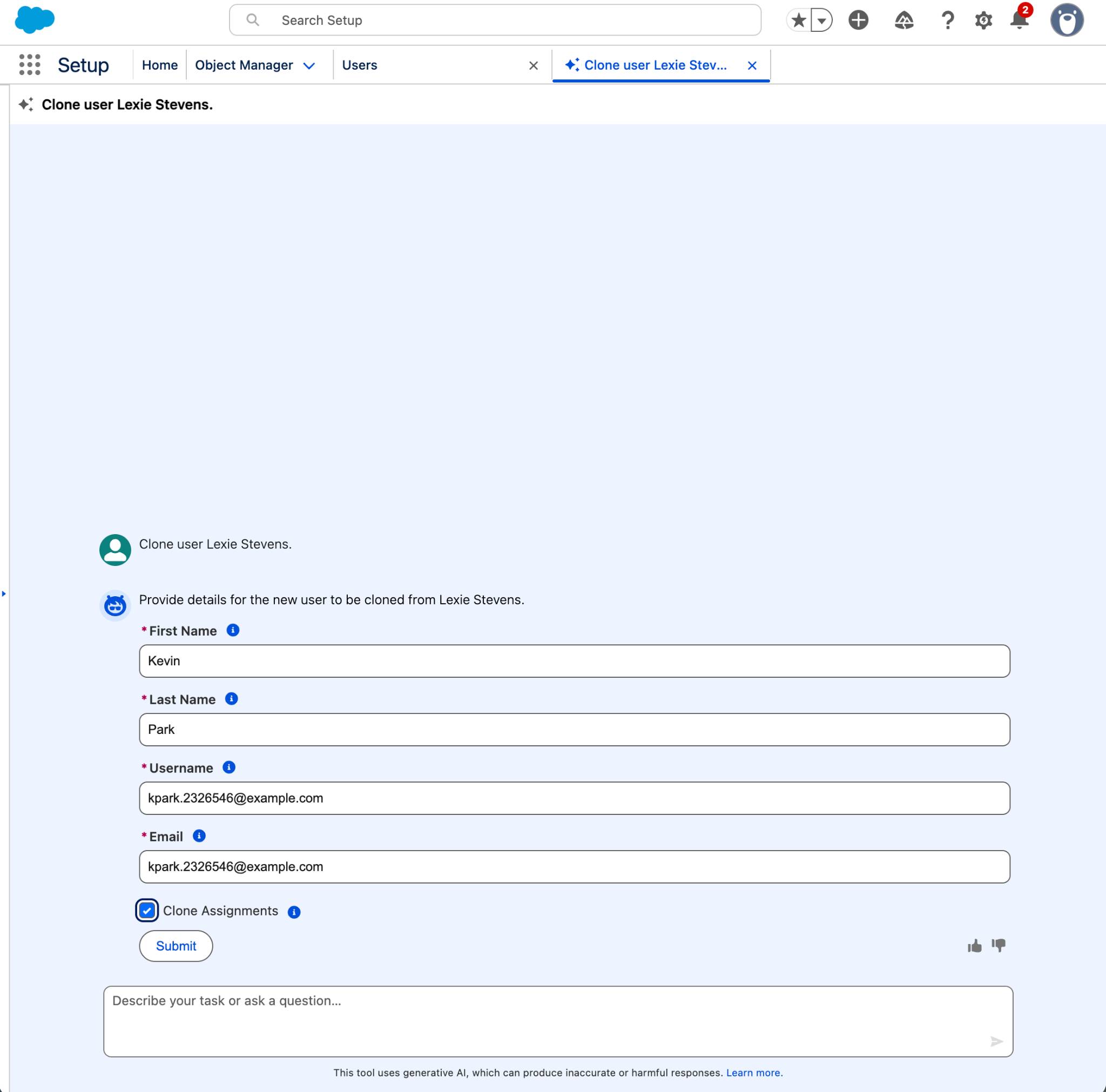
Task: Uncheck the Clone Assignments checkbox
Action: point(147,911)
